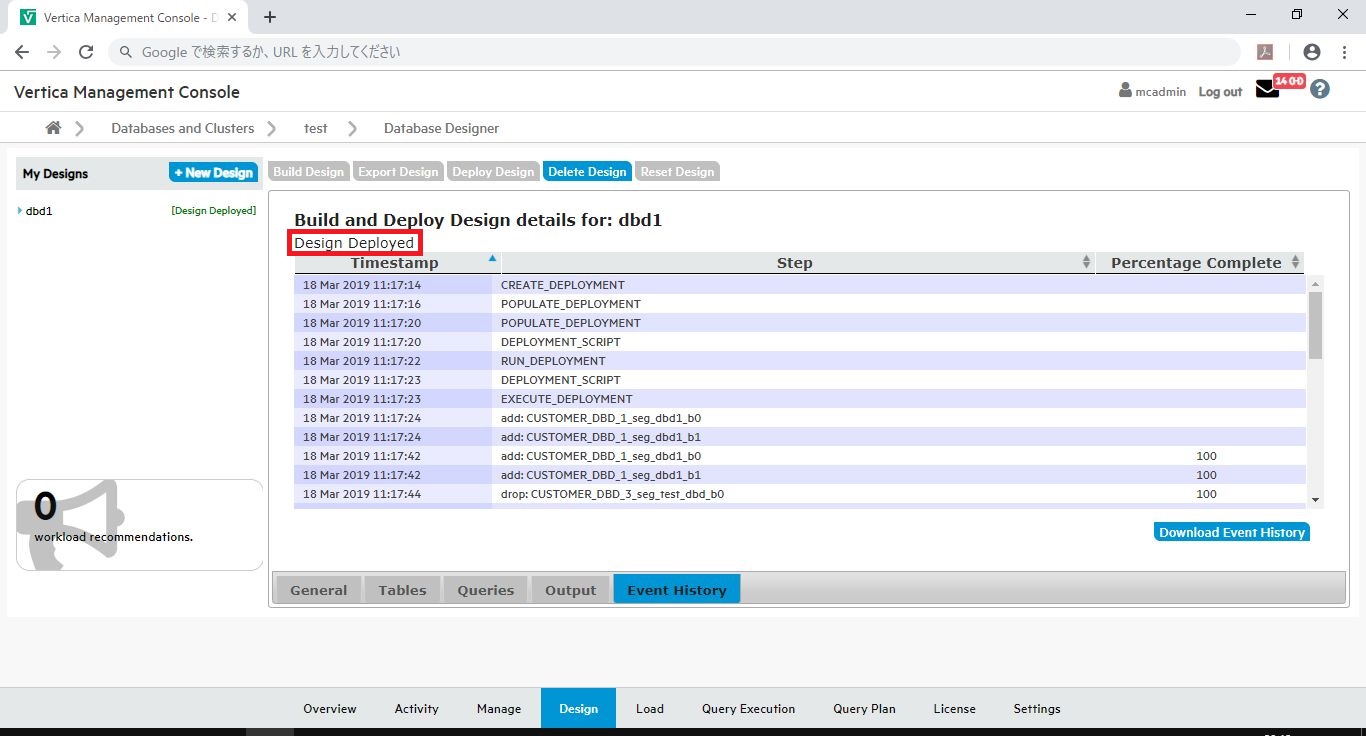
Task: Open a new browser tab
Action: (270, 17)
